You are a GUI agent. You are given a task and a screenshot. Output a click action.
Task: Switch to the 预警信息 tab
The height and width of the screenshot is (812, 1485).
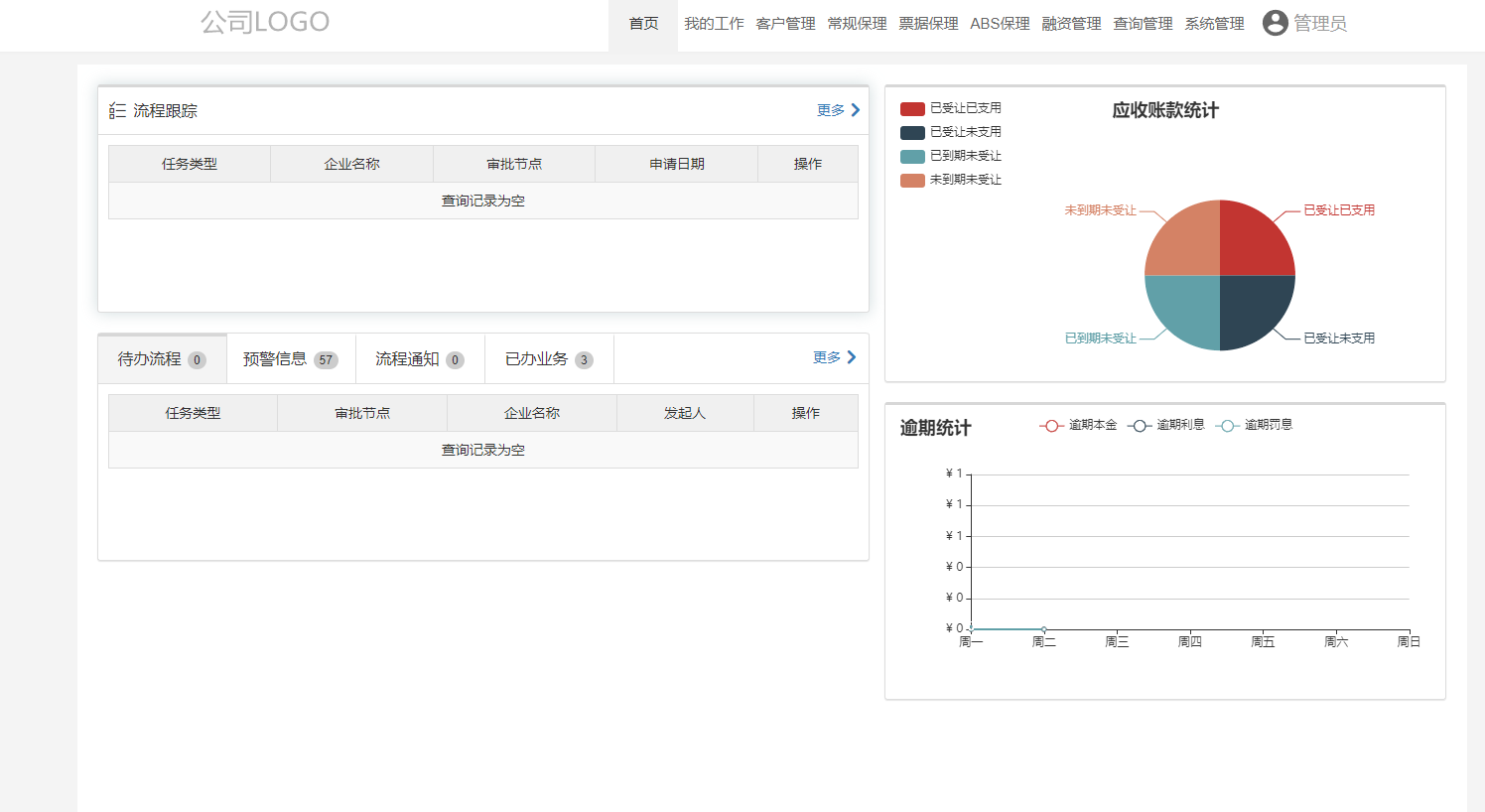pyautogui.click(x=291, y=359)
